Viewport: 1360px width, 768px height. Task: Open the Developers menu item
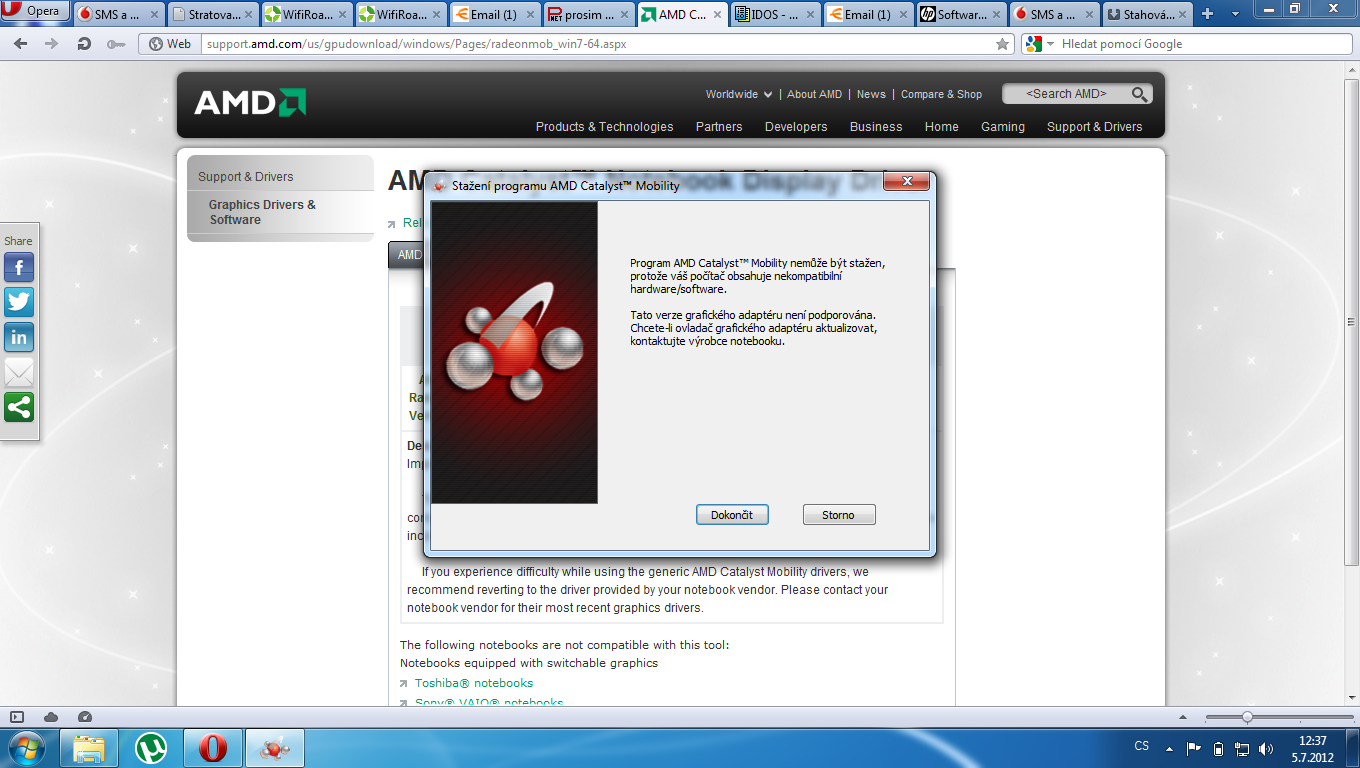[x=796, y=127]
